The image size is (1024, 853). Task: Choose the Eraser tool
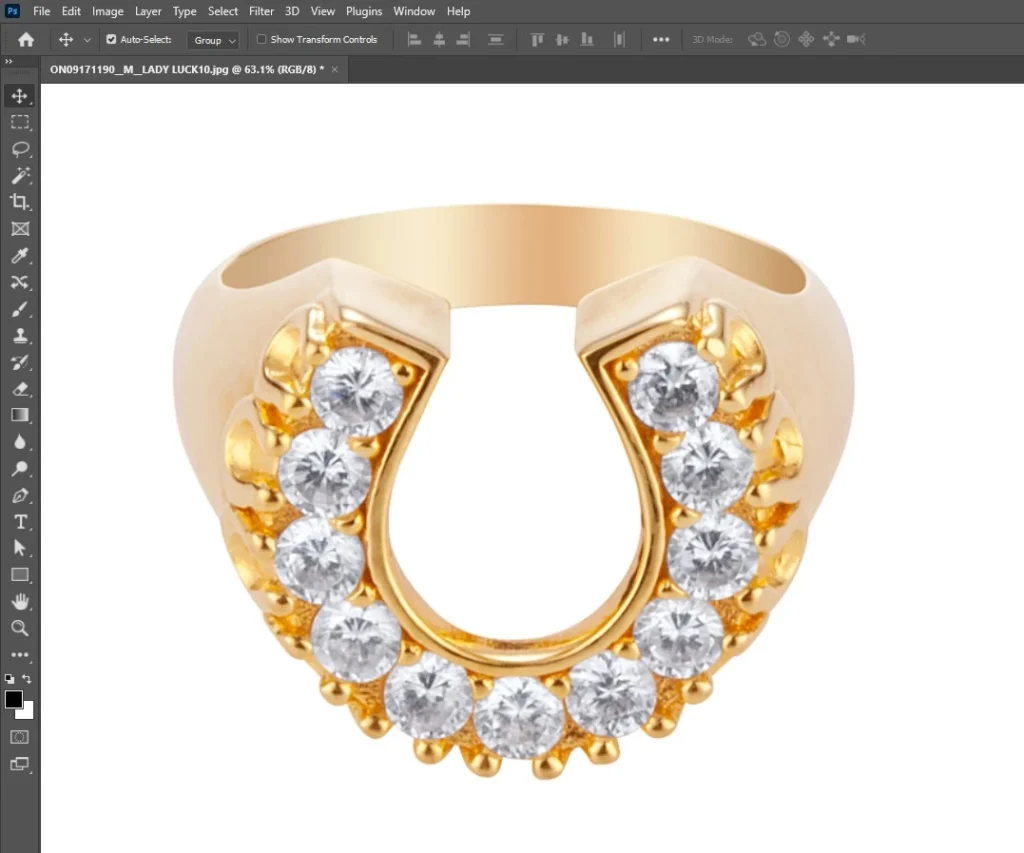click(x=19, y=389)
